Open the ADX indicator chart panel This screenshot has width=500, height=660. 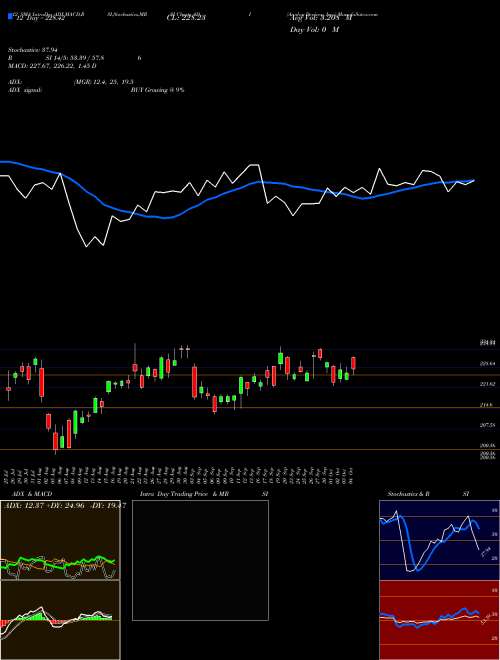tap(60, 540)
